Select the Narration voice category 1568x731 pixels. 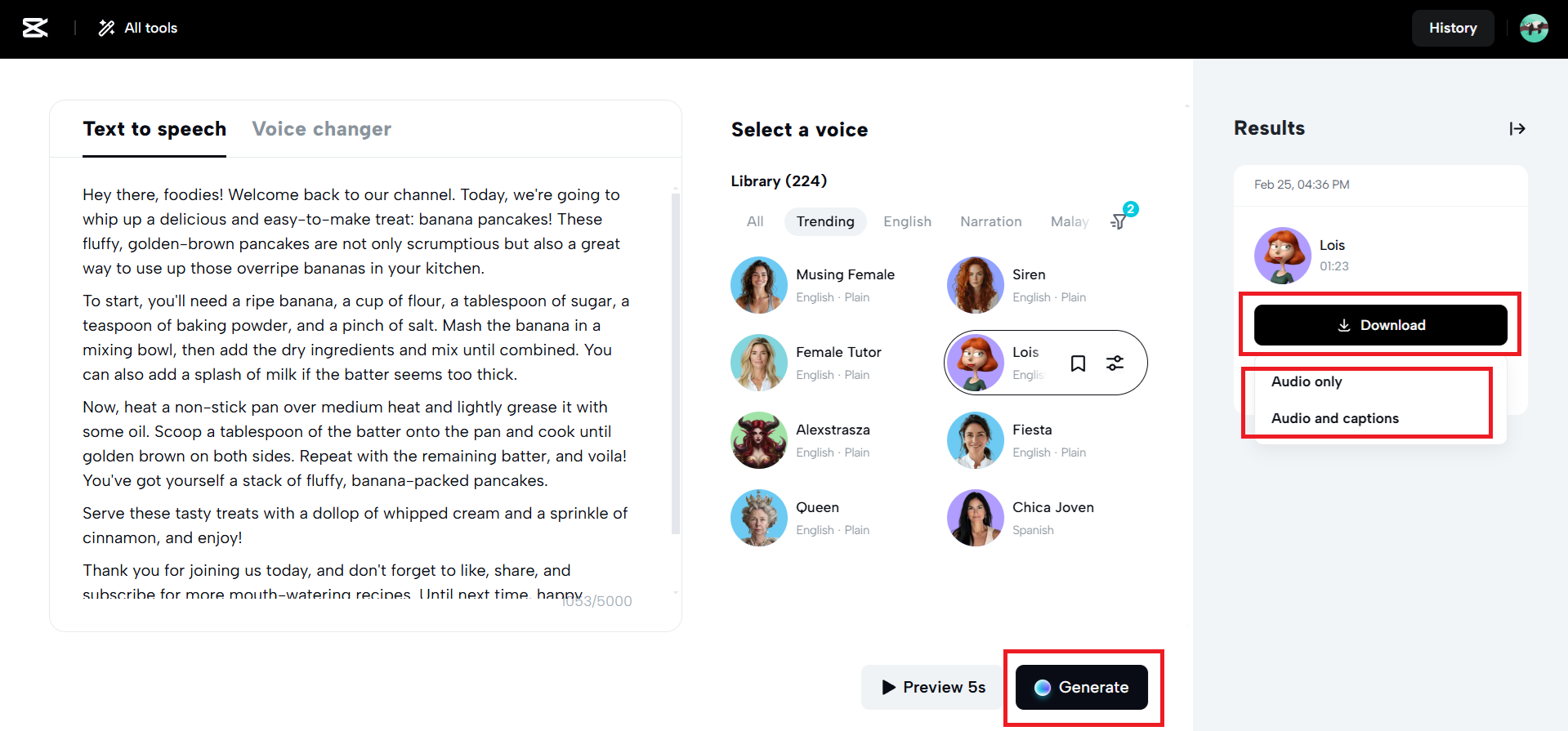point(990,221)
